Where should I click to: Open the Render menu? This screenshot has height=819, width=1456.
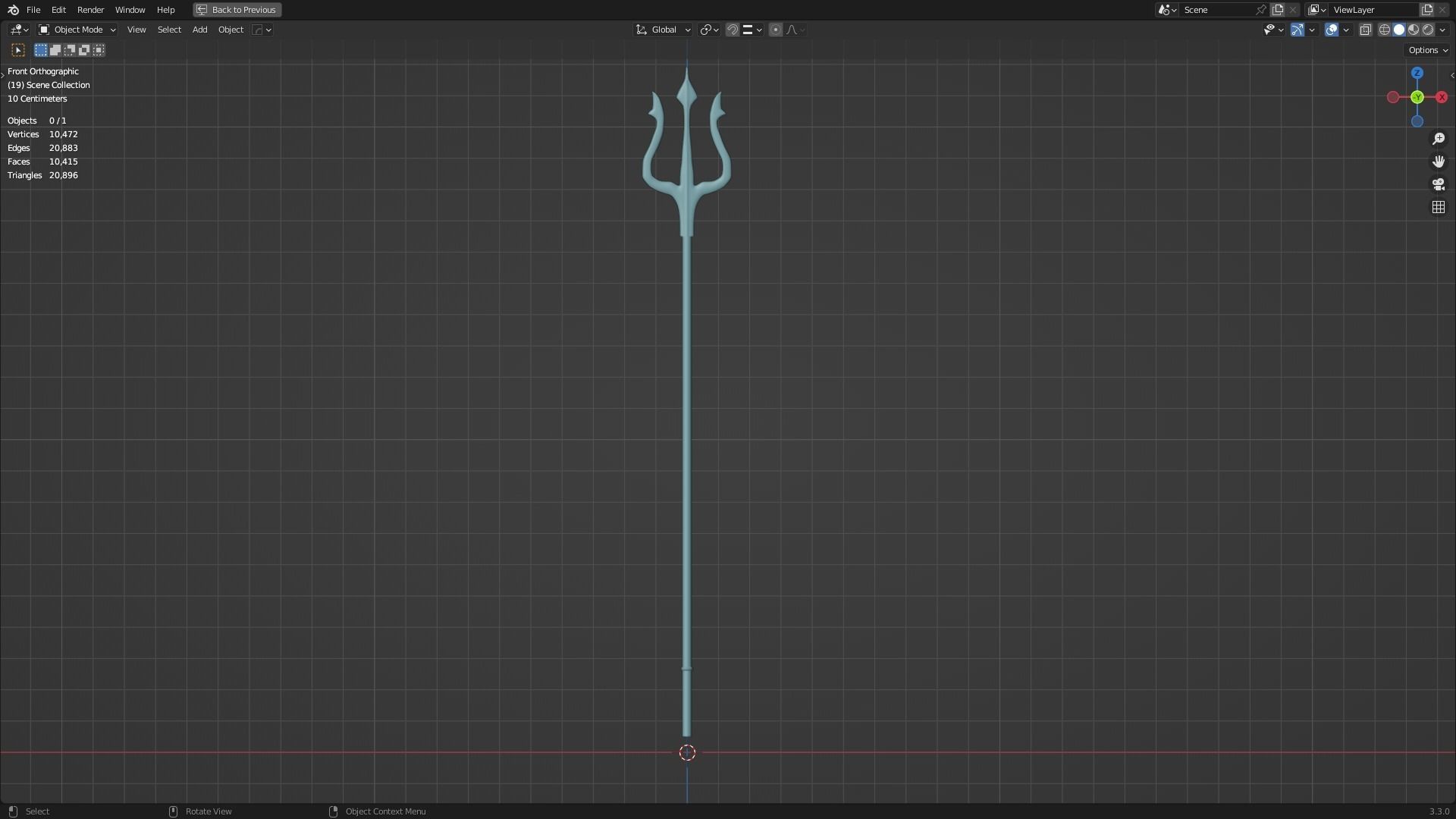click(x=90, y=10)
